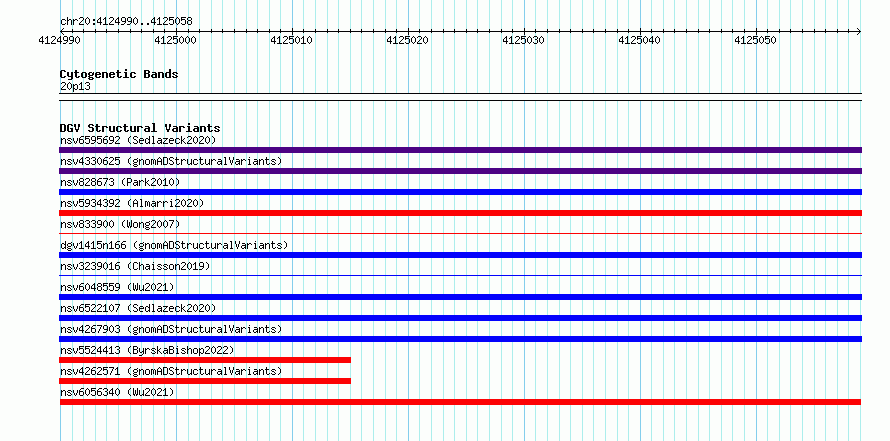Click the 4125020 ruler position
The width and height of the screenshot is (890, 441).
[x=408, y=41]
